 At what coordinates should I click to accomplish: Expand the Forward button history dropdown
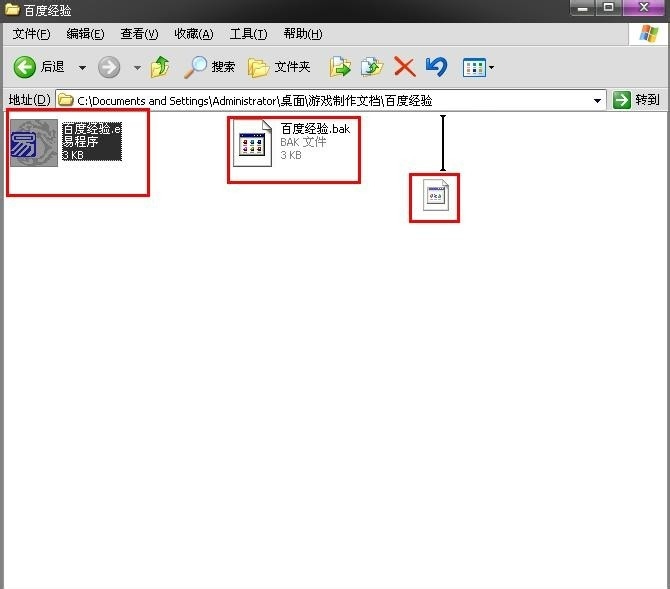(137, 67)
